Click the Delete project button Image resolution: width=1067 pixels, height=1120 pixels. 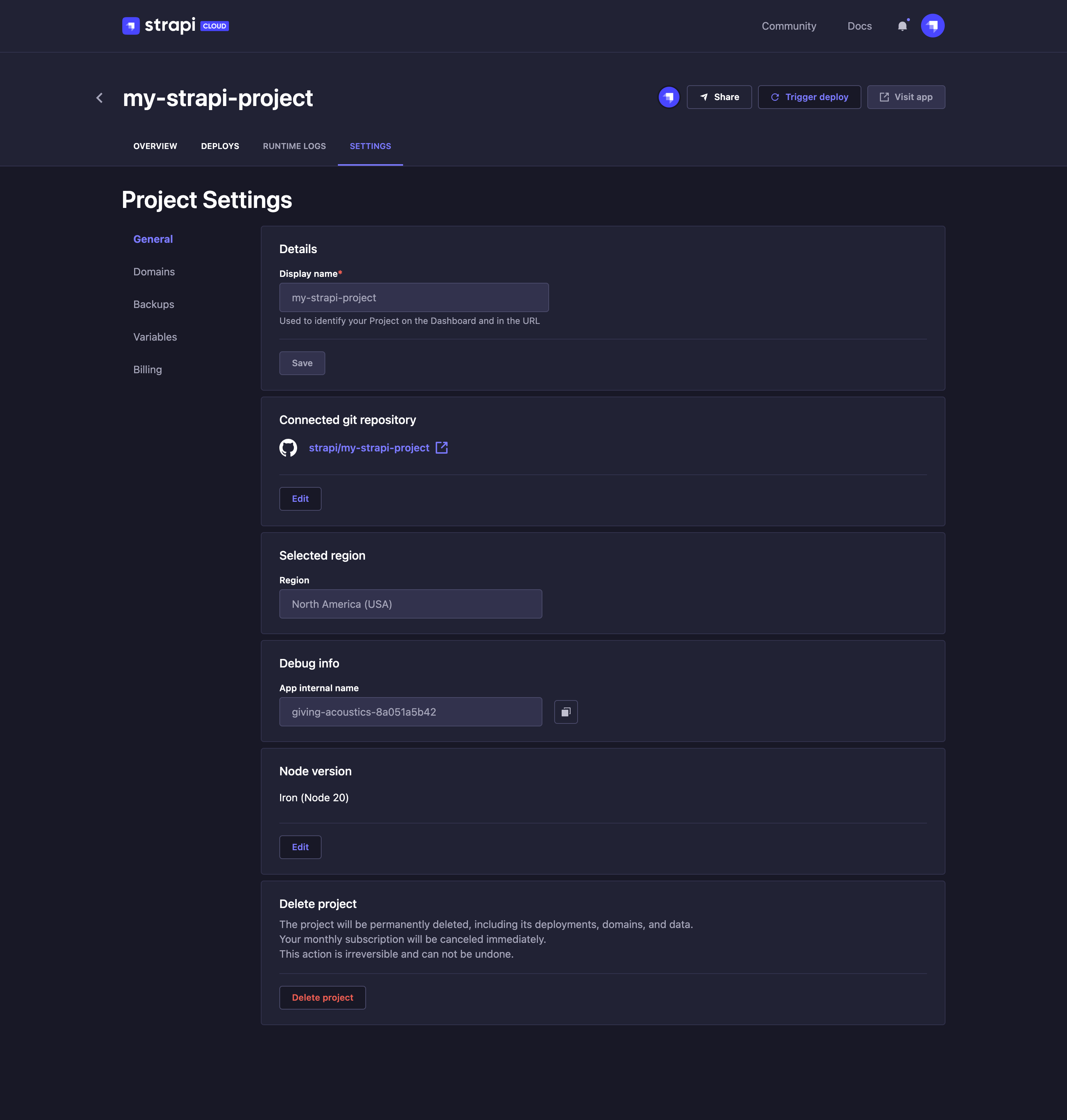322,997
